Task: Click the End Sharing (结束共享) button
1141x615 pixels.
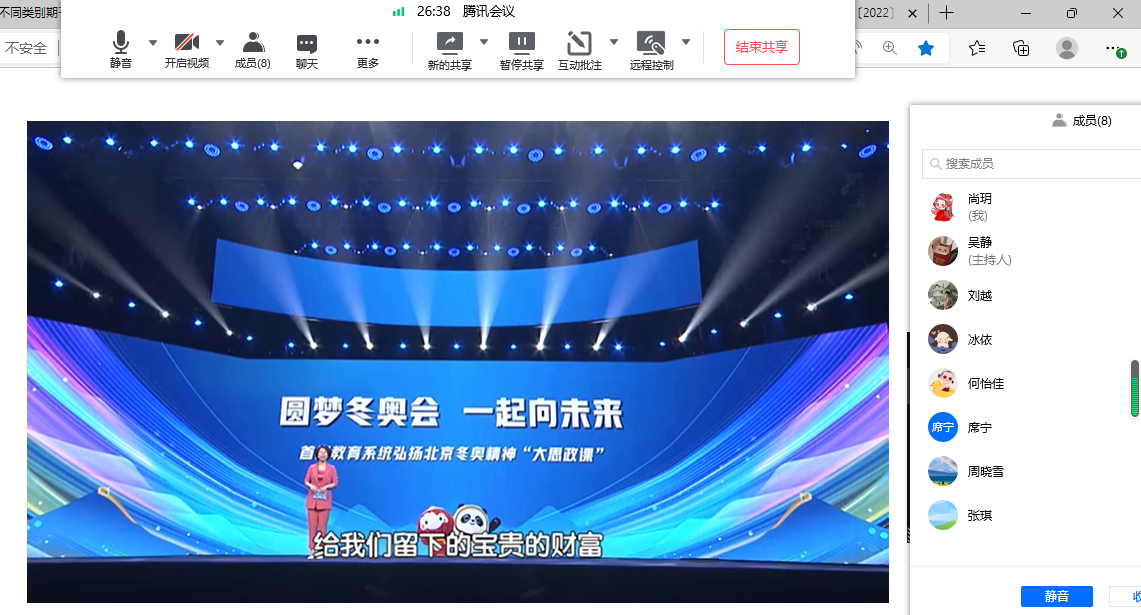Action: pos(762,47)
